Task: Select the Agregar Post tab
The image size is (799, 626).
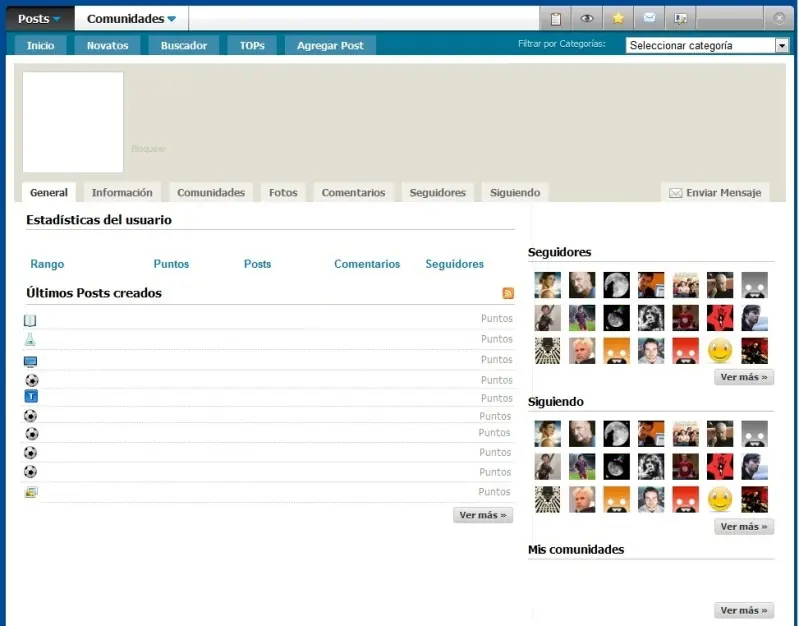Action: (330, 45)
